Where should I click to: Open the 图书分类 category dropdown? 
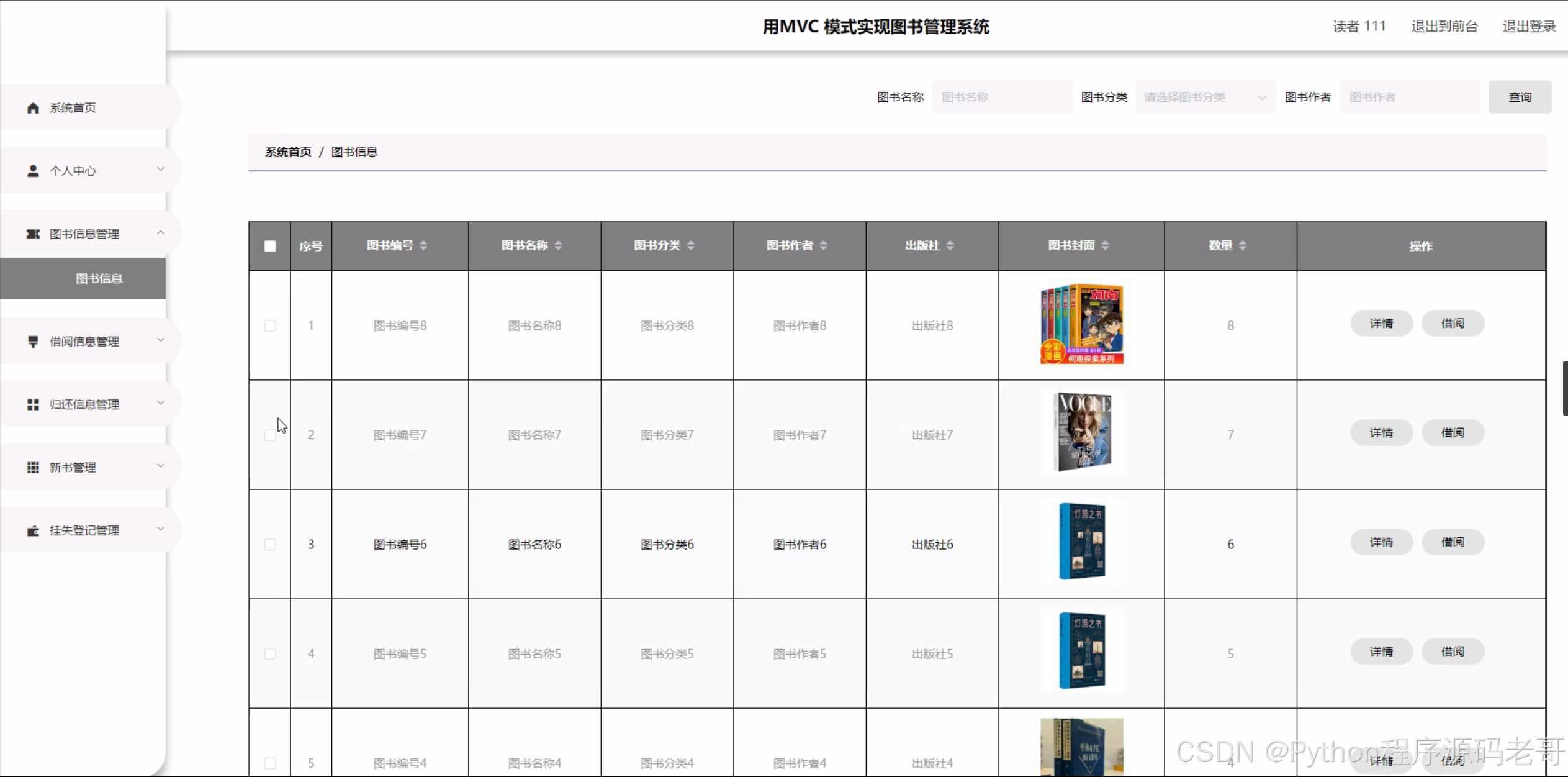(x=1205, y=97)
